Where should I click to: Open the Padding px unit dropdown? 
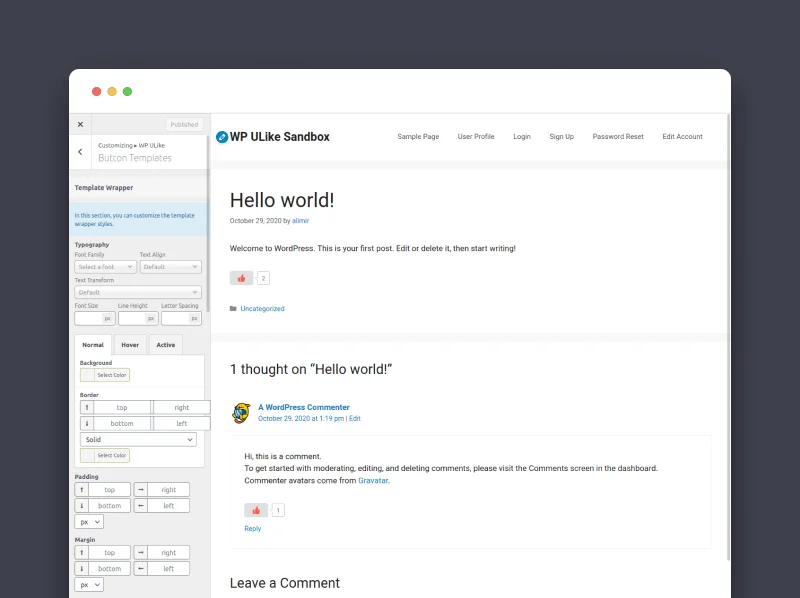coord(89,522)
